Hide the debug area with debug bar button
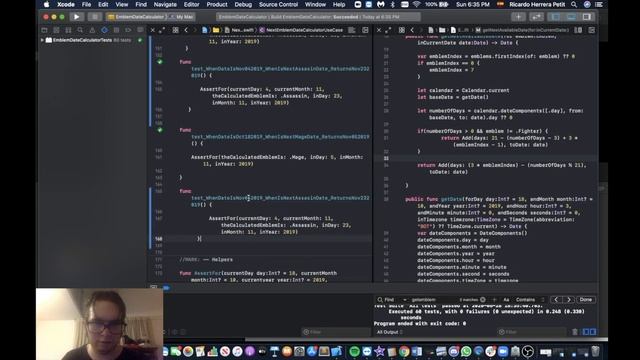640x360 pixels. [x=154, y=287]
